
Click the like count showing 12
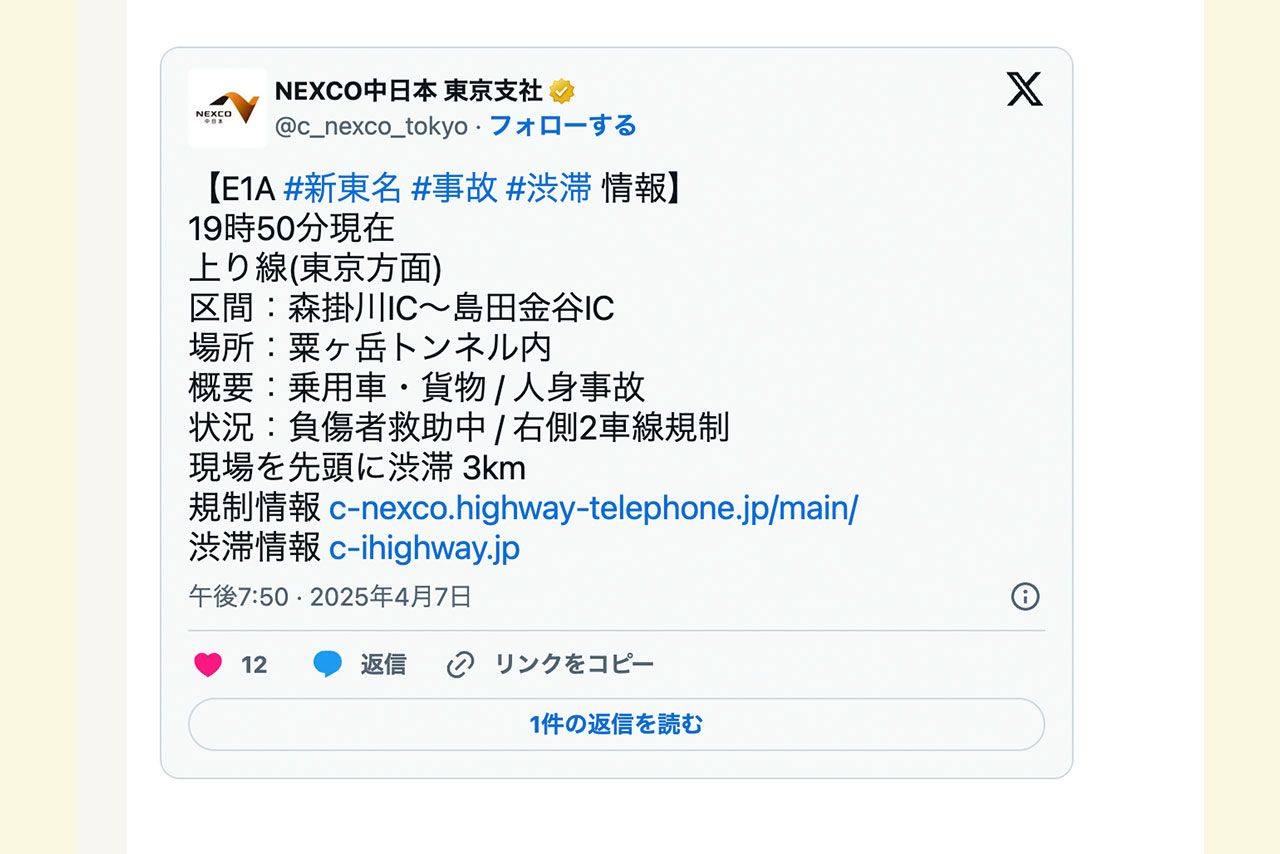click(253, 664)
